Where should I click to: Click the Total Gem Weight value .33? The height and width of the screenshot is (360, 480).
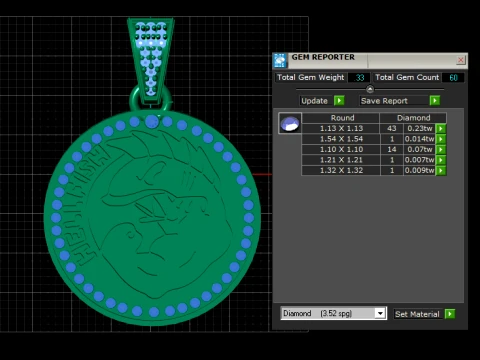(359, 78)
